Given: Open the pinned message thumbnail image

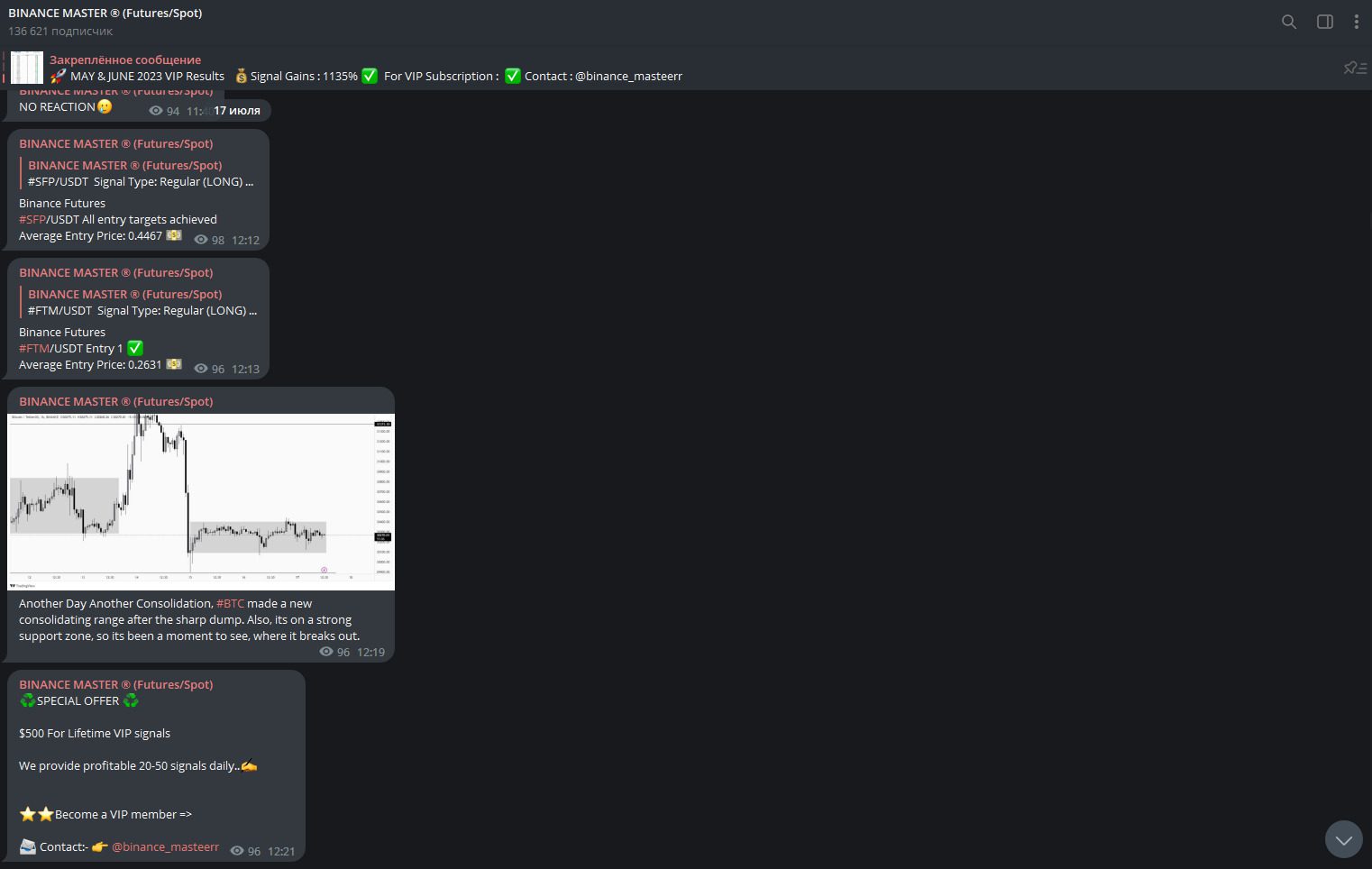Looking at the screenshot, I should [27, 68].
